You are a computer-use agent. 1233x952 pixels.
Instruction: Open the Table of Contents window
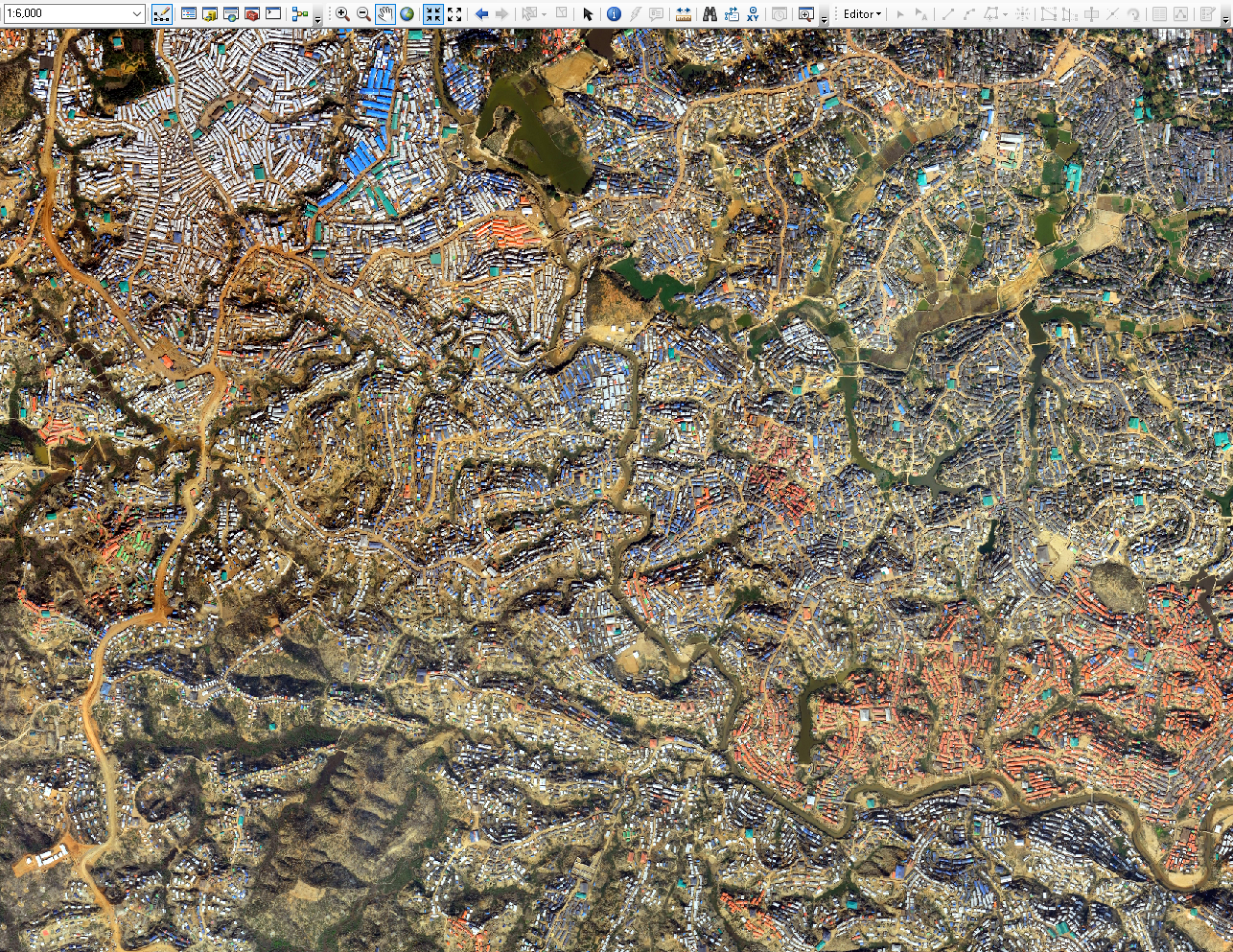[x=188, y=14]
